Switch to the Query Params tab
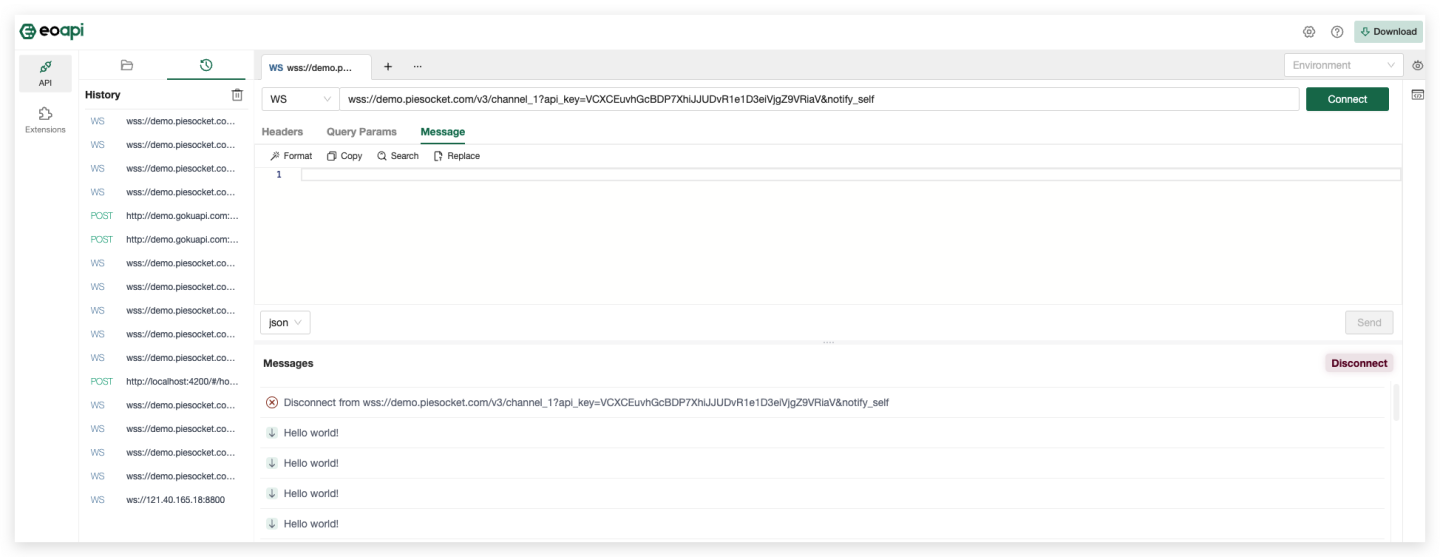This screenshot has width=1440, height=557. [361, 132]
